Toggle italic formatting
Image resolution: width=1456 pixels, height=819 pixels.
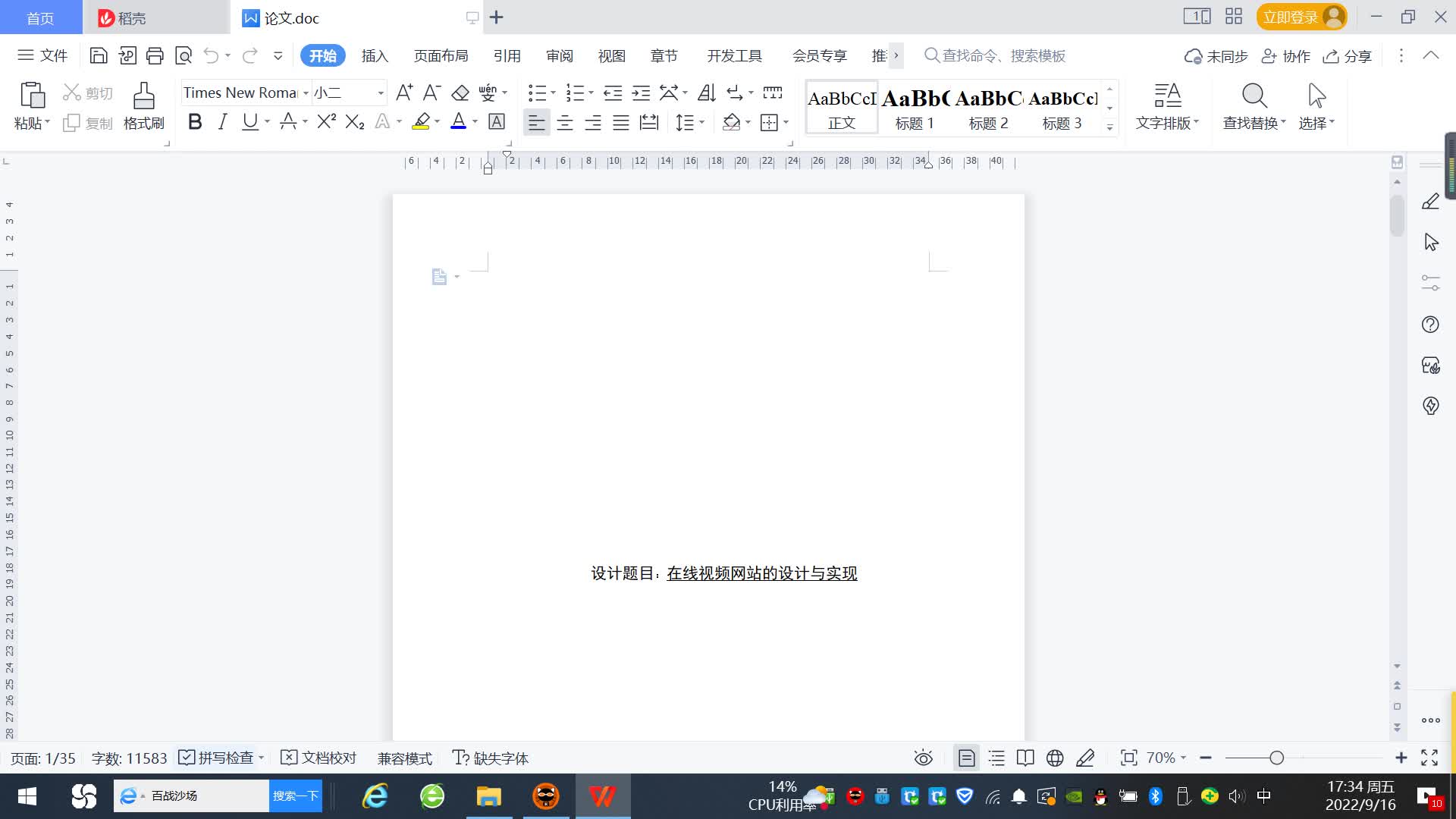(222, 121)
